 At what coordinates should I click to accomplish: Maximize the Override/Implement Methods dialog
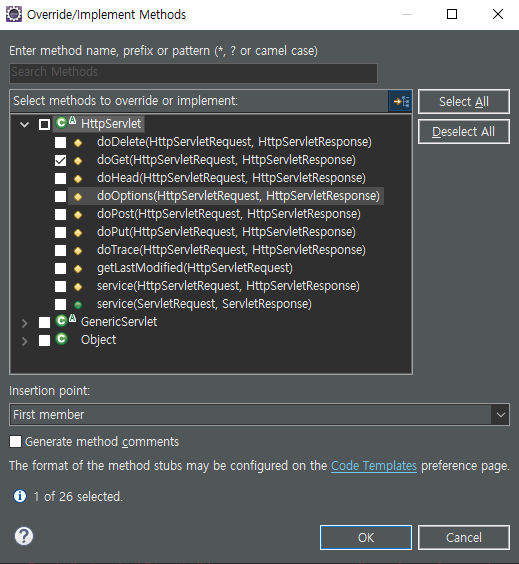(x=452, y=14)
